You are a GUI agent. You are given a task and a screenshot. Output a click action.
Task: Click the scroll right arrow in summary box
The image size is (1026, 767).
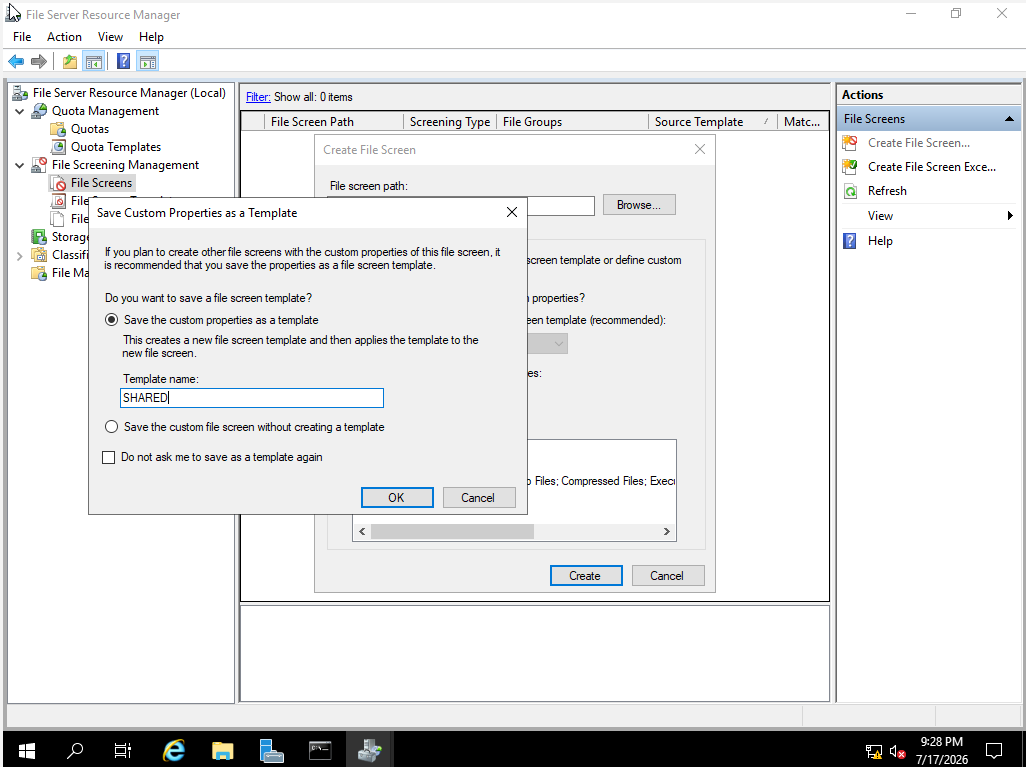tap(667, 531)
